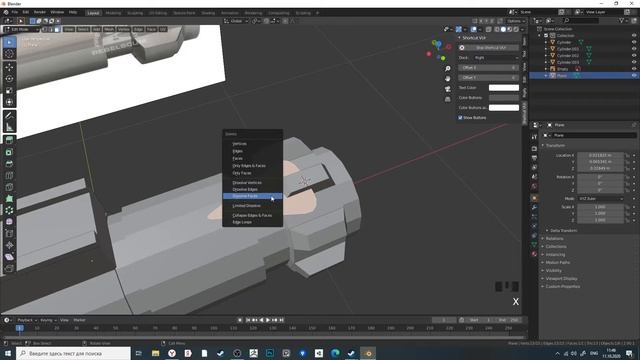The width and height of the screenshot is (640, 360).
Task: Select the Poly Build tool
Action: [x=9, y=199]
